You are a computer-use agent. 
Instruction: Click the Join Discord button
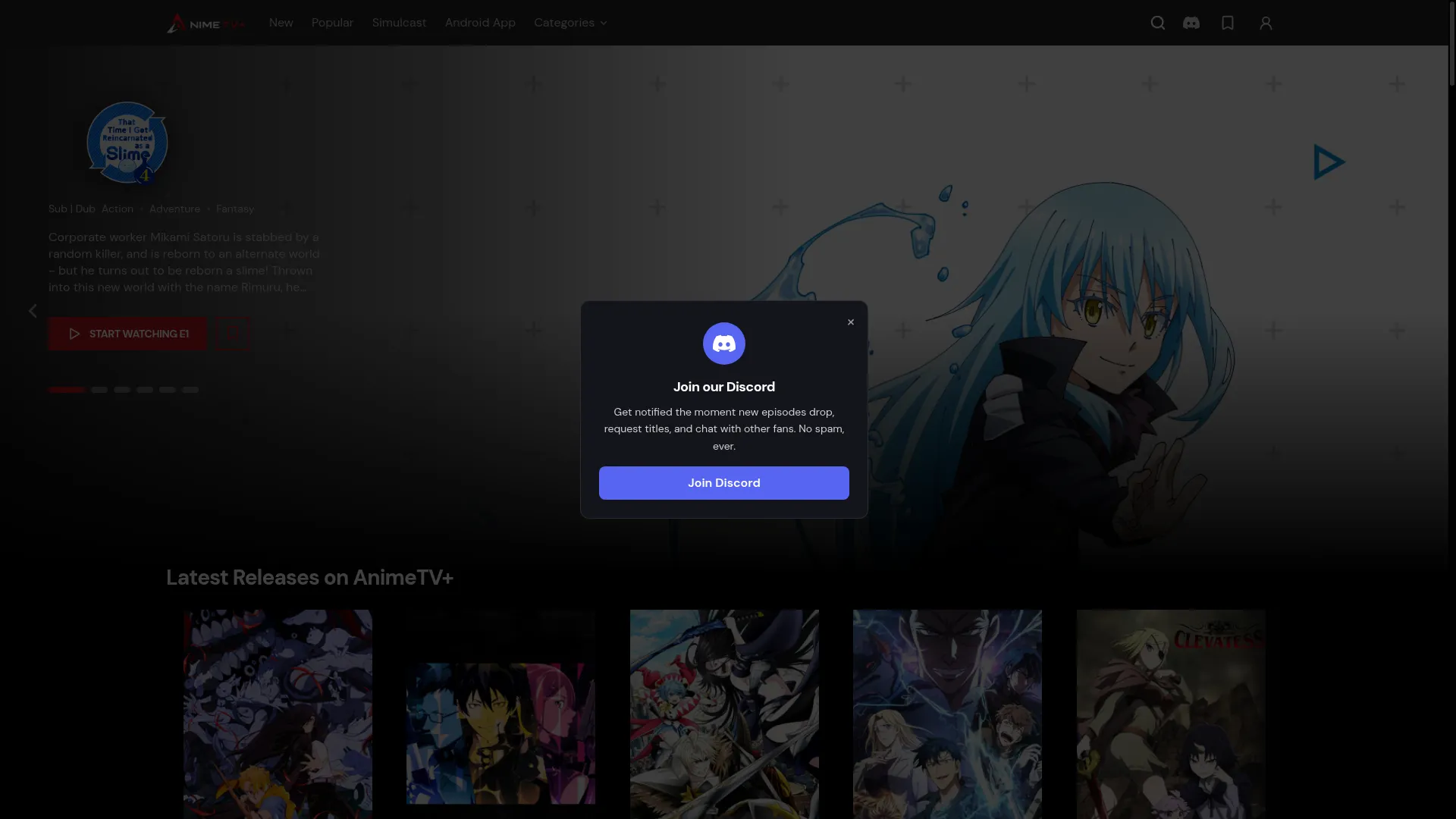click(x=724, y=483)
